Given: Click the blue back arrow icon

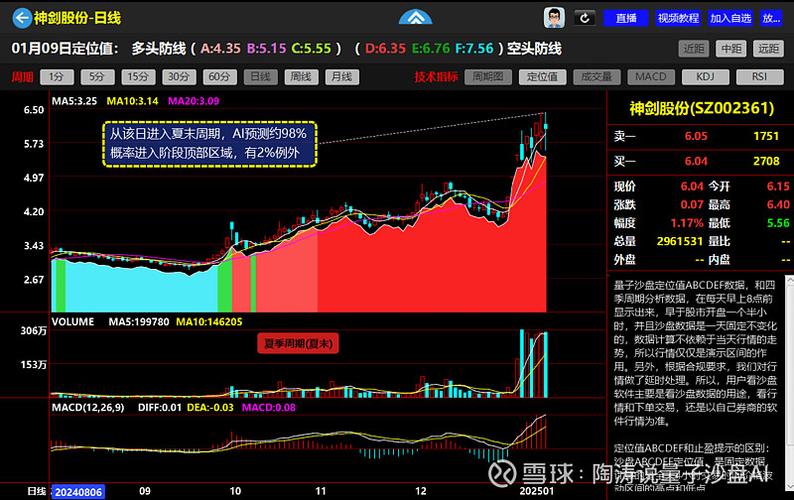Looking at the screenshot, I should coord(22,18).
